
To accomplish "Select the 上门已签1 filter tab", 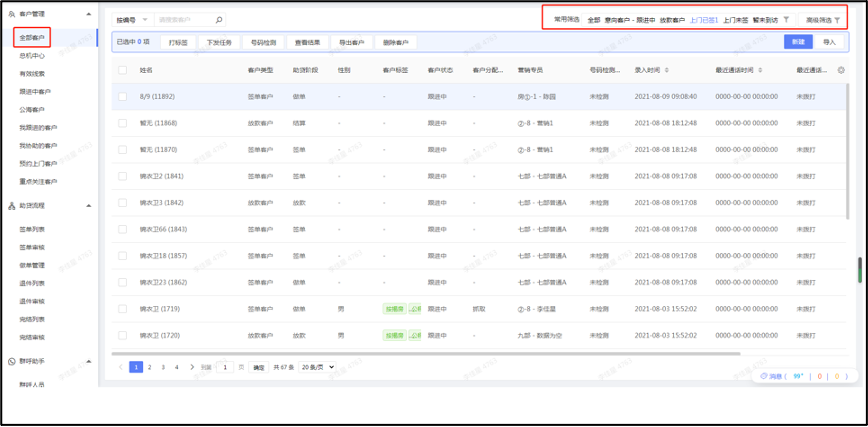I will pyautogui.click(x=704, y=20).
